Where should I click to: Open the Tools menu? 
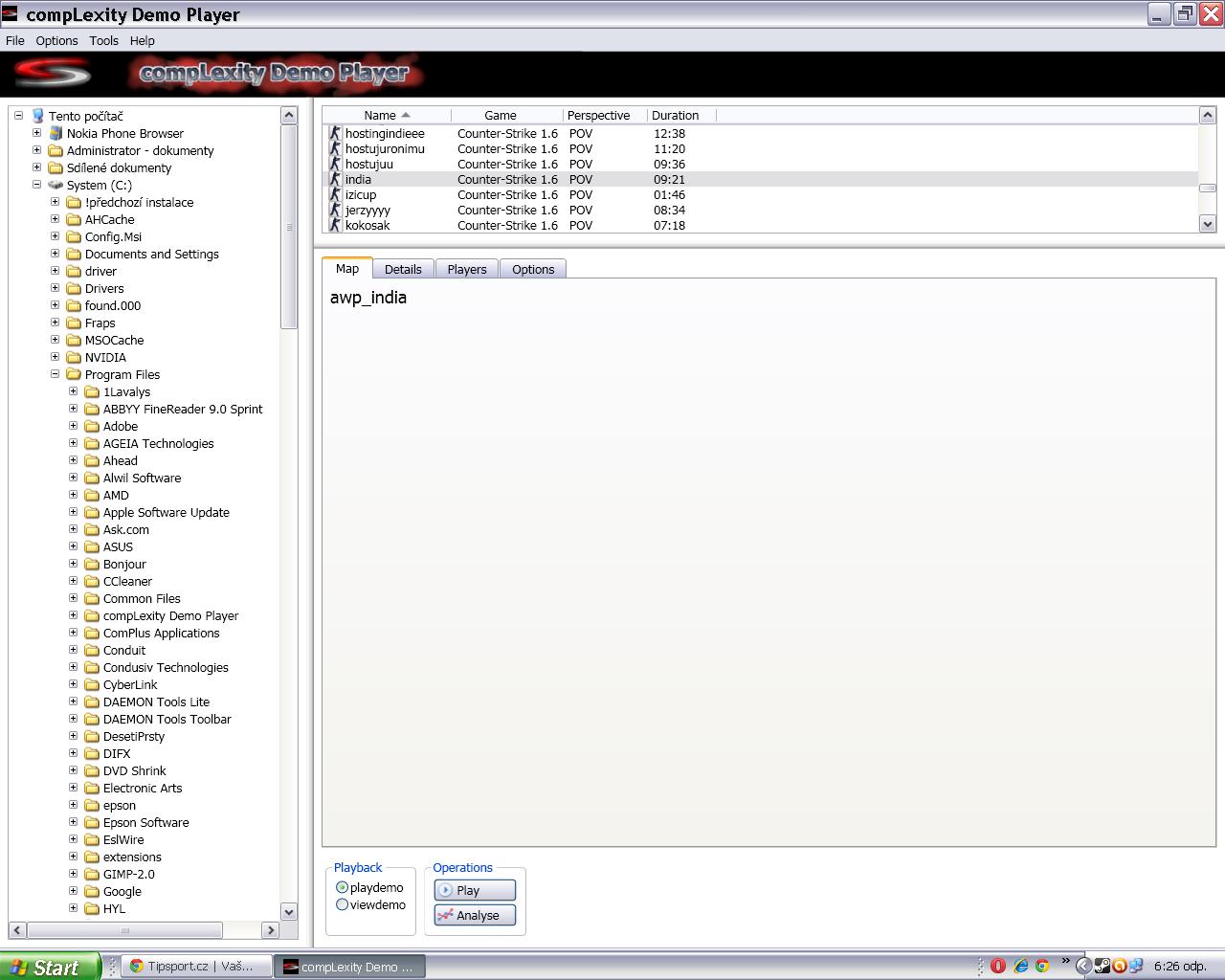[x=104, y=40]
